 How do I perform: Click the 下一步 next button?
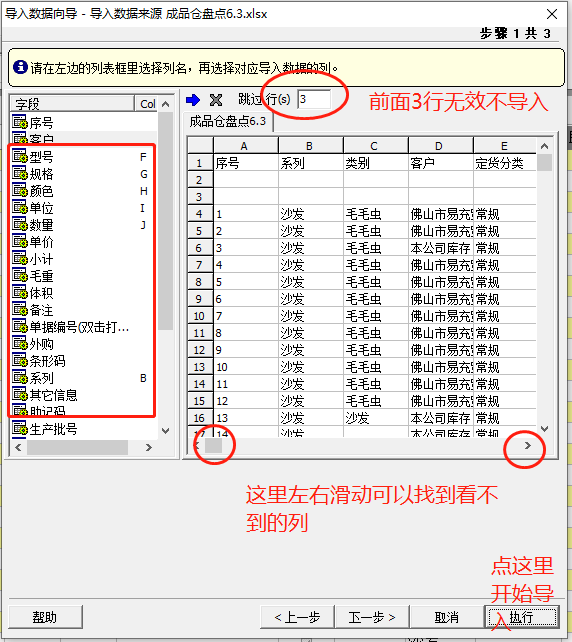click(372, 617)
